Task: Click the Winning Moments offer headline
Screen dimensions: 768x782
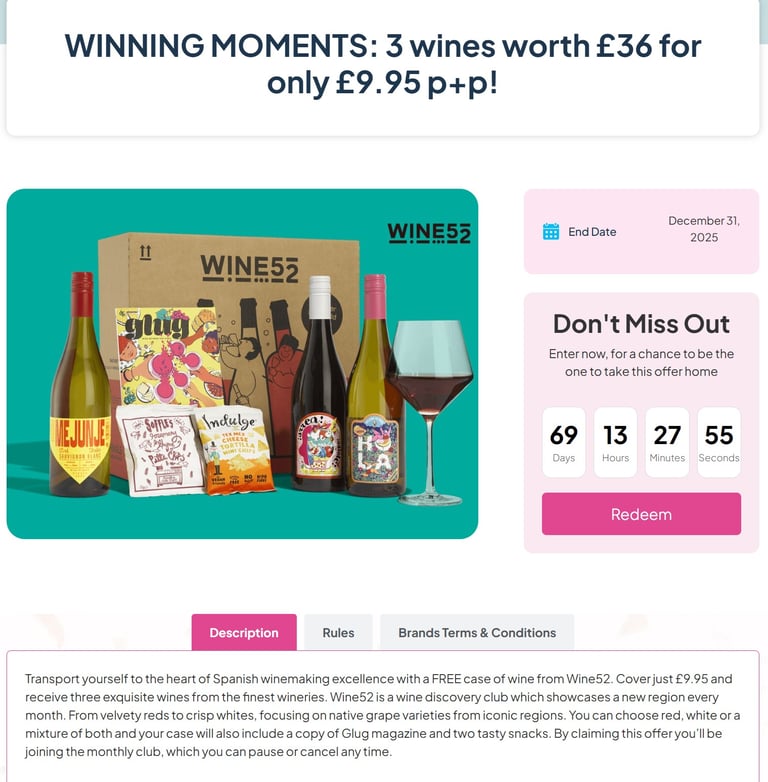Action: coord(383,64)
